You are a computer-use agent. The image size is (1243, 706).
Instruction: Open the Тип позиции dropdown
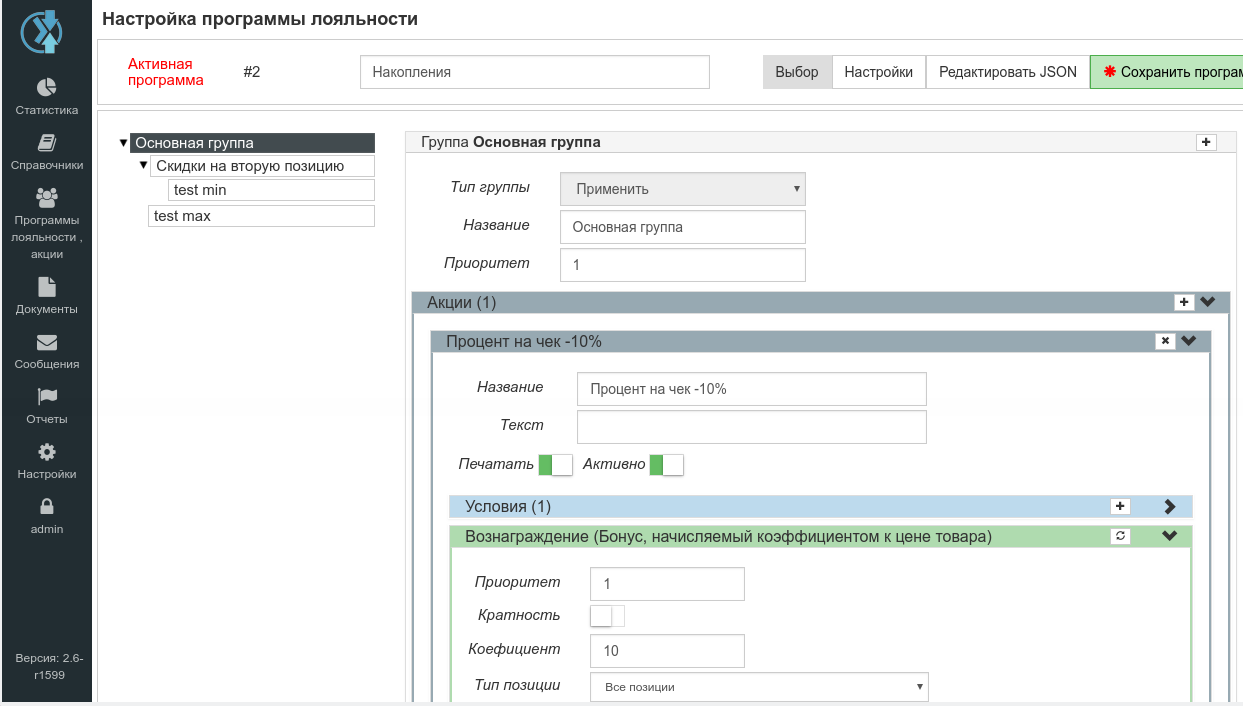pos(760,687)
